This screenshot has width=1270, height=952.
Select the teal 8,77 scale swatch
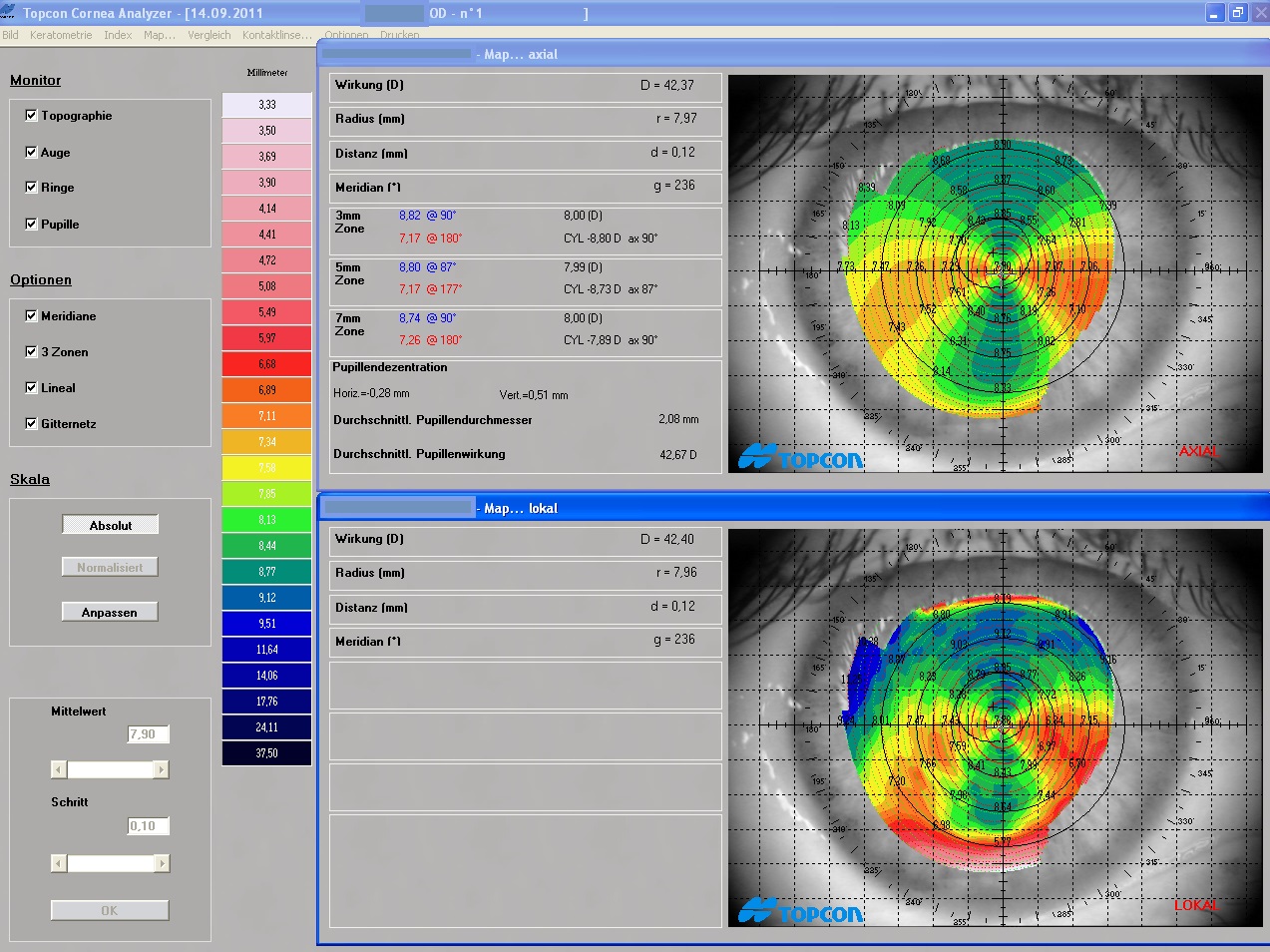(266, 572)
